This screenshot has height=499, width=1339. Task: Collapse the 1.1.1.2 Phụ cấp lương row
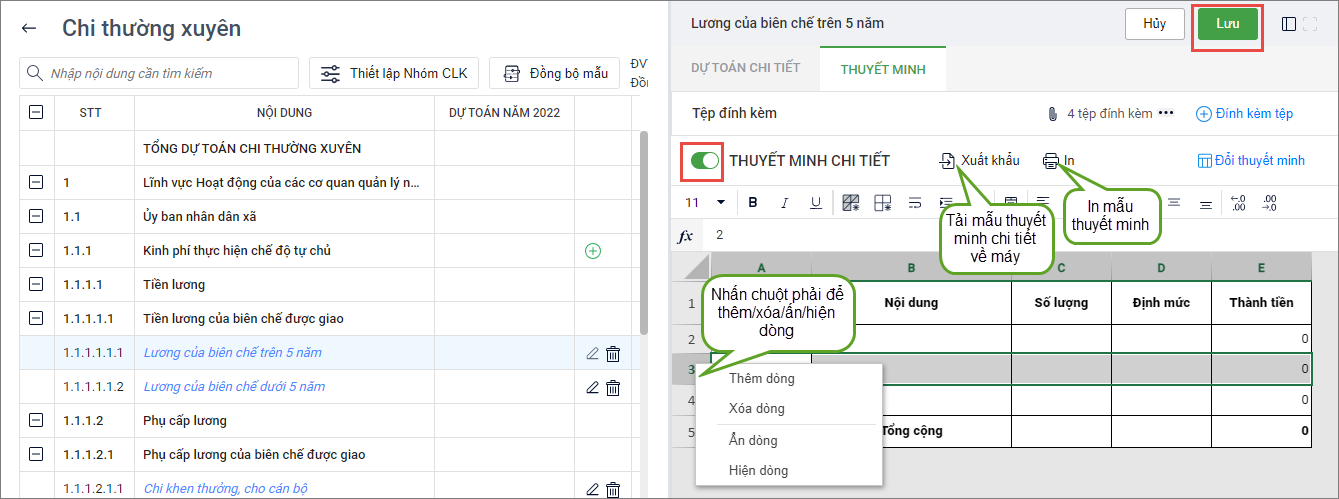coord(37,421)
